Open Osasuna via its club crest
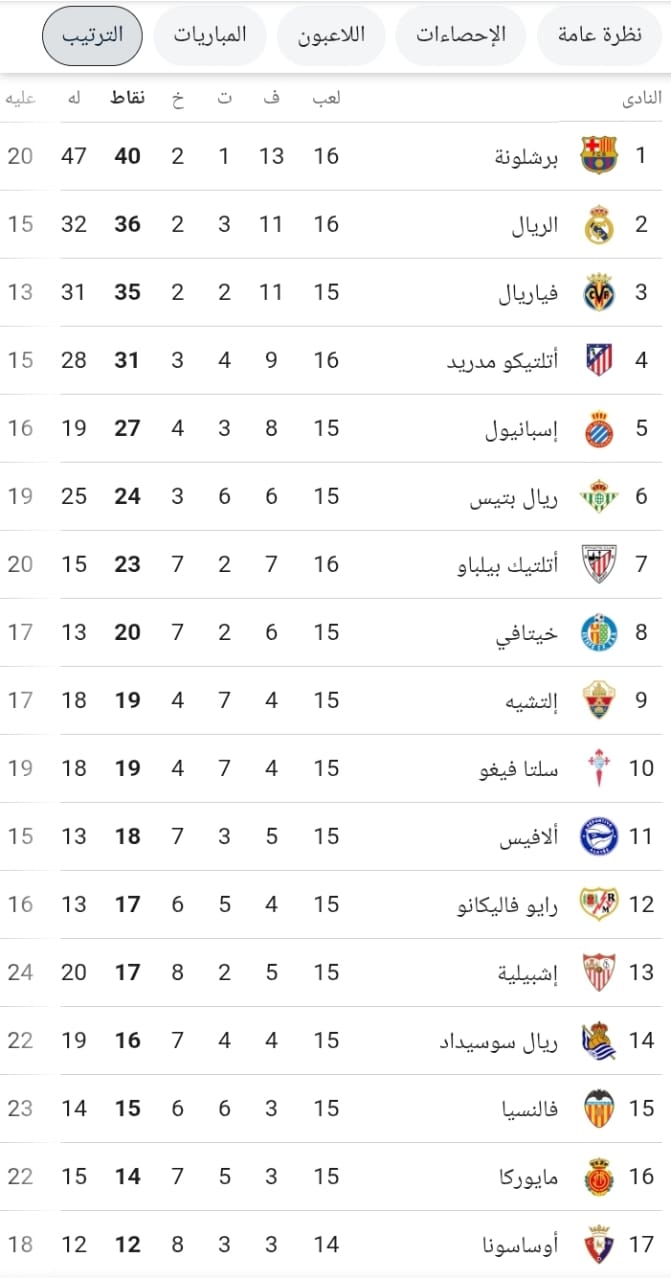The image size is (671, 1280). tap(598, 1244)
